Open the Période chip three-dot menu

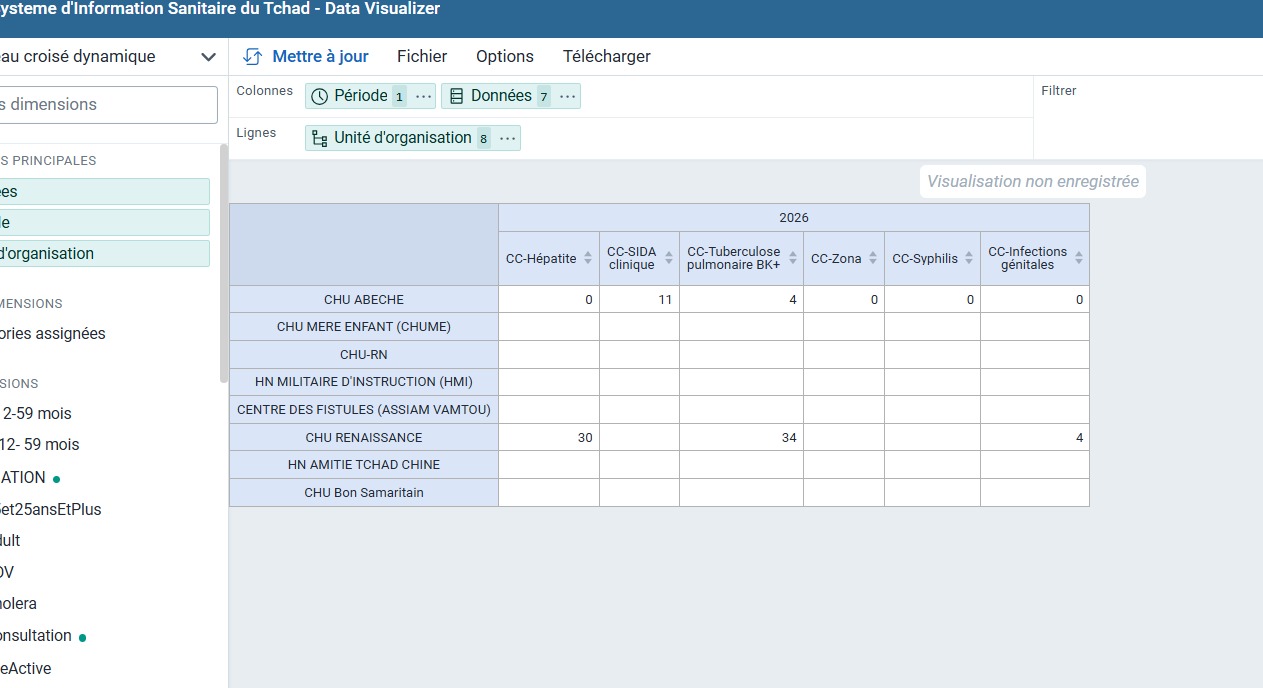pos(423,96)
